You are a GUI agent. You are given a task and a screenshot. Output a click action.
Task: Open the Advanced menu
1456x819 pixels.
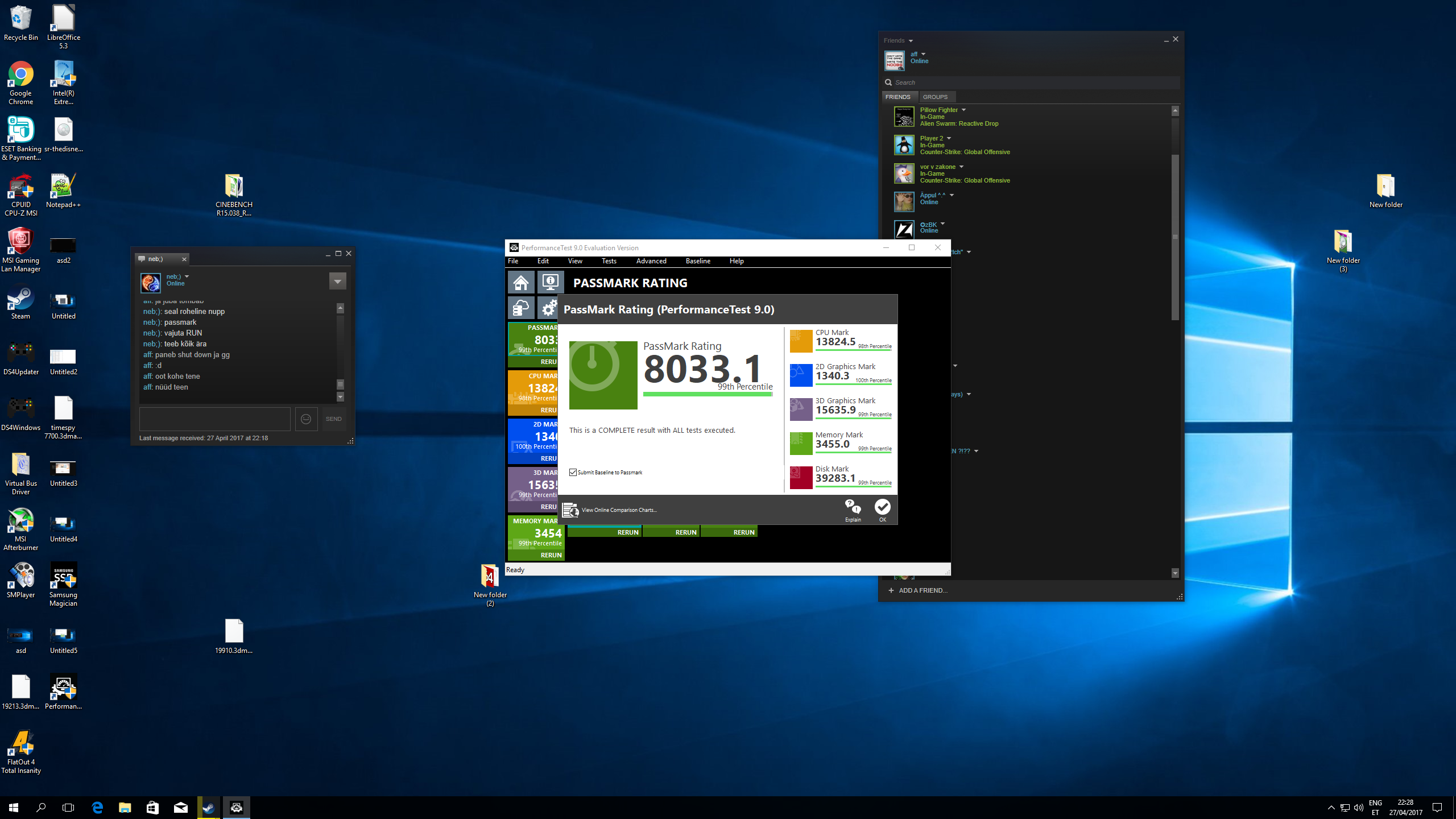pos(651,261)
